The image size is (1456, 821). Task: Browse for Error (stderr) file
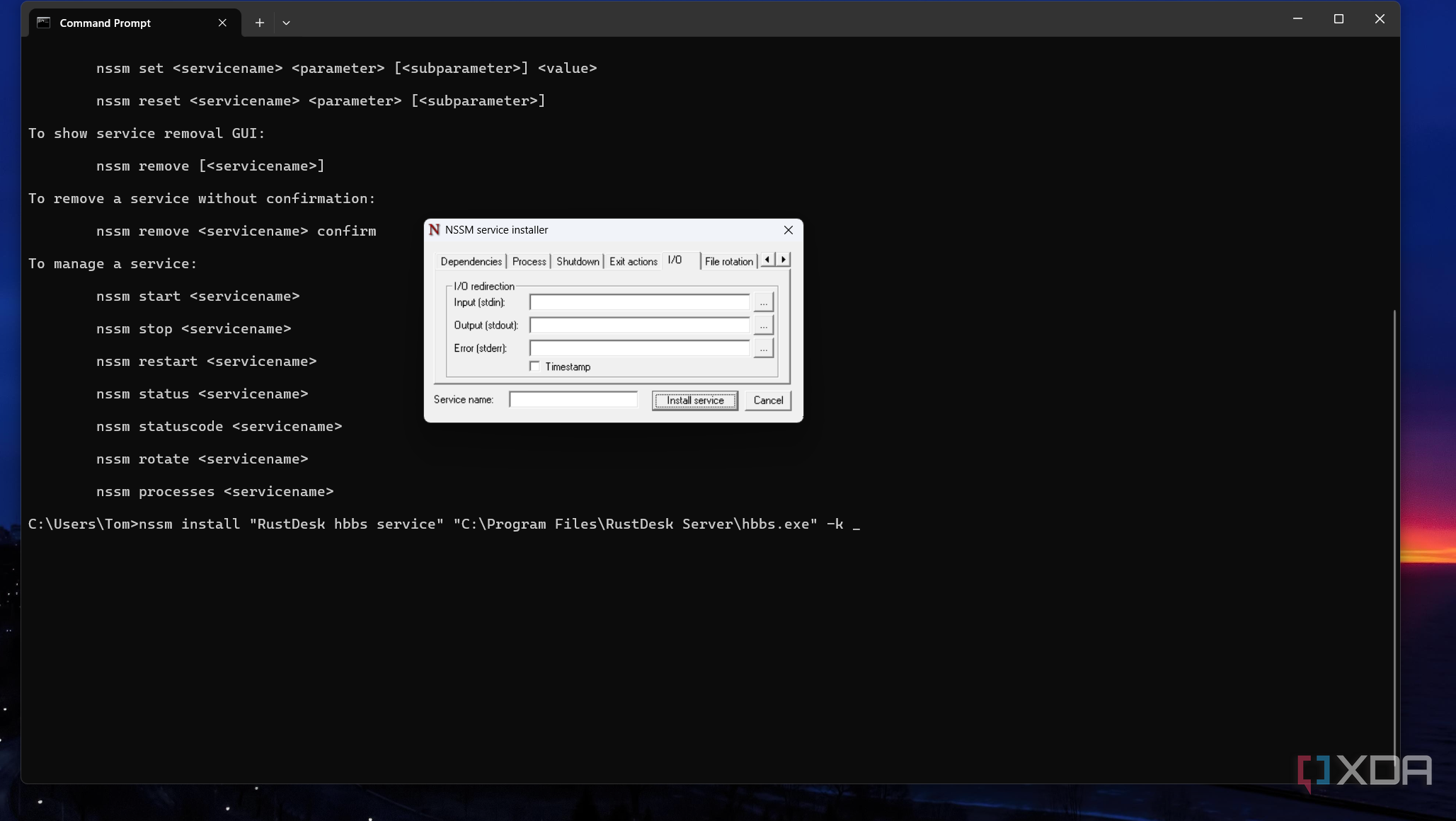[763, 348]
